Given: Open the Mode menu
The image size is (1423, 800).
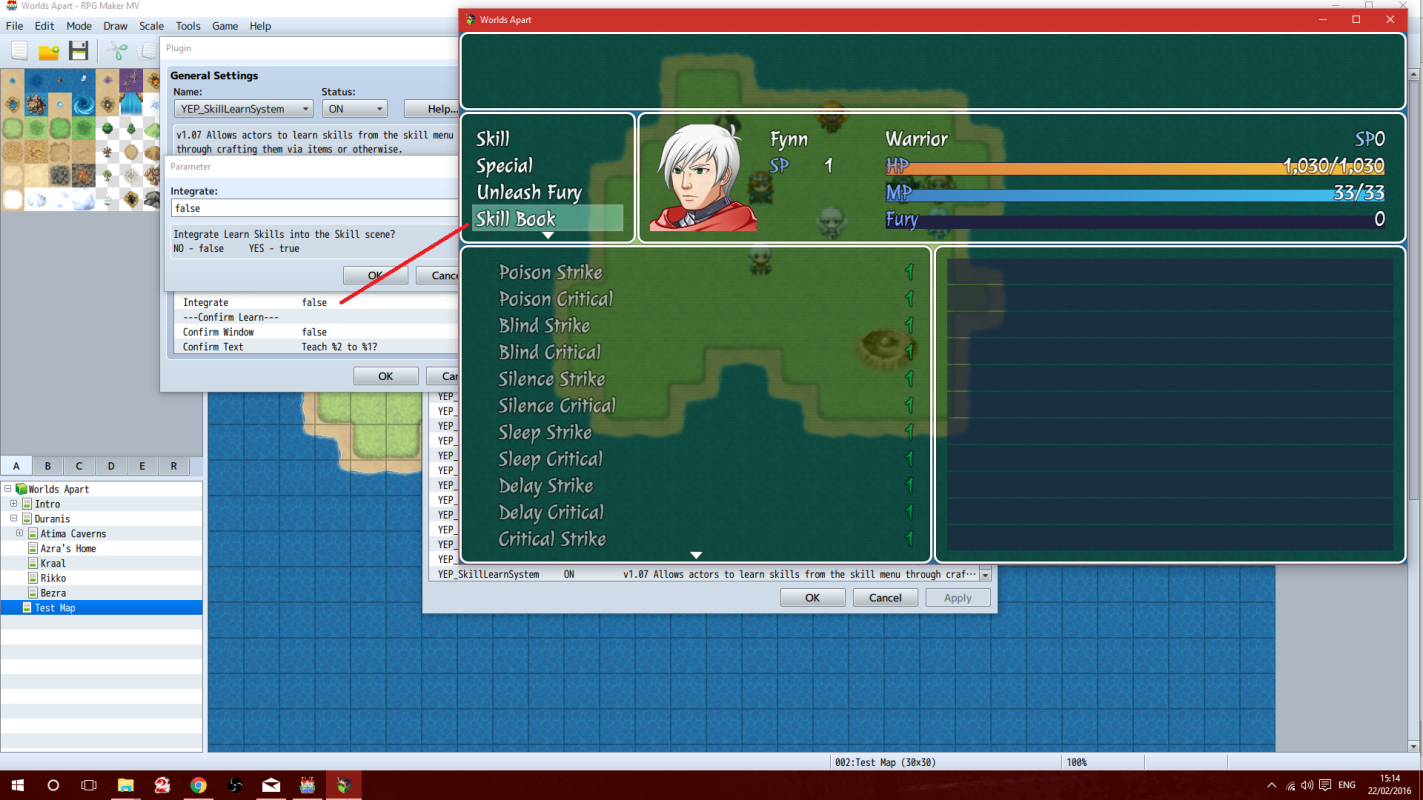Looking at the screenshot, I should coord(79,26).
